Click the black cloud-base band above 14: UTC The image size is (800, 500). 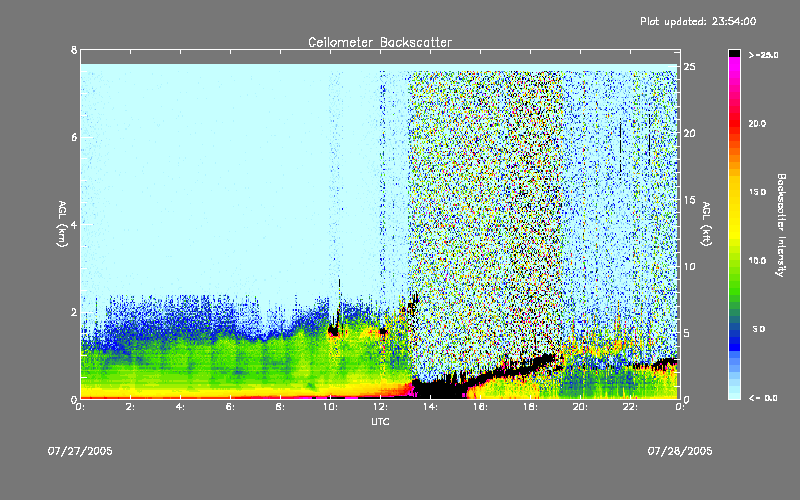439,389
